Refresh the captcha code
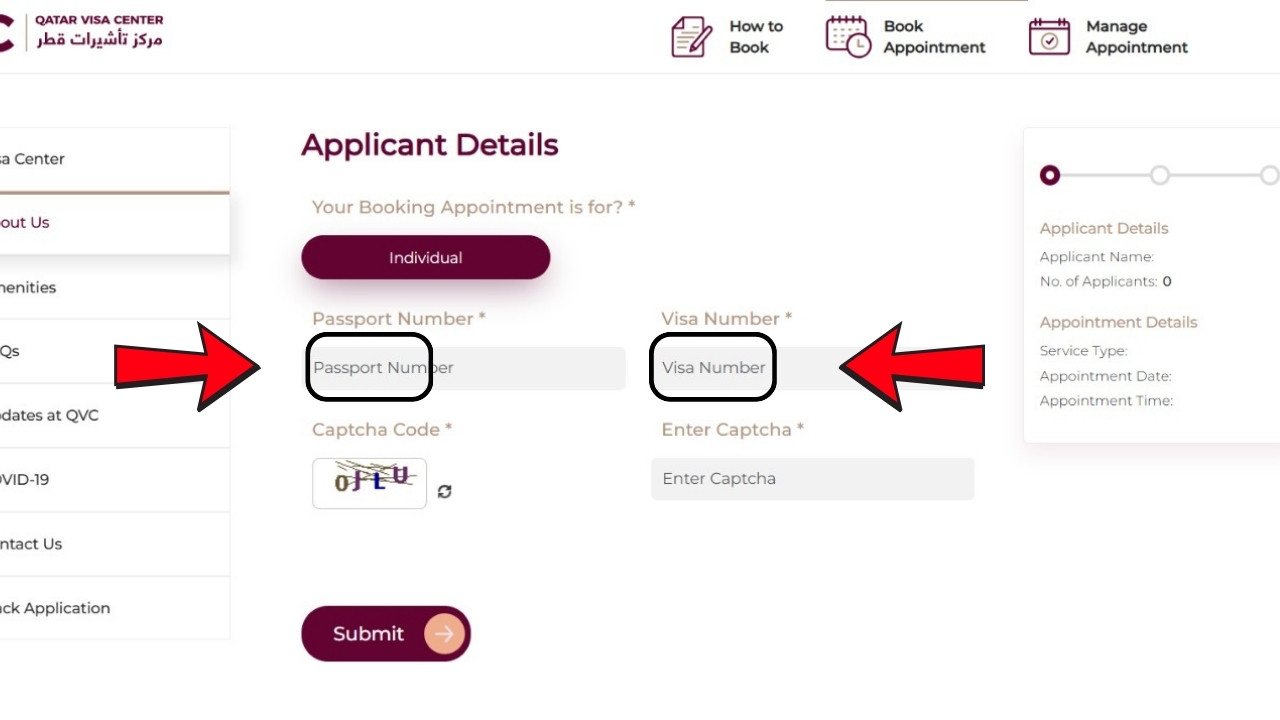 pos(445,491)
